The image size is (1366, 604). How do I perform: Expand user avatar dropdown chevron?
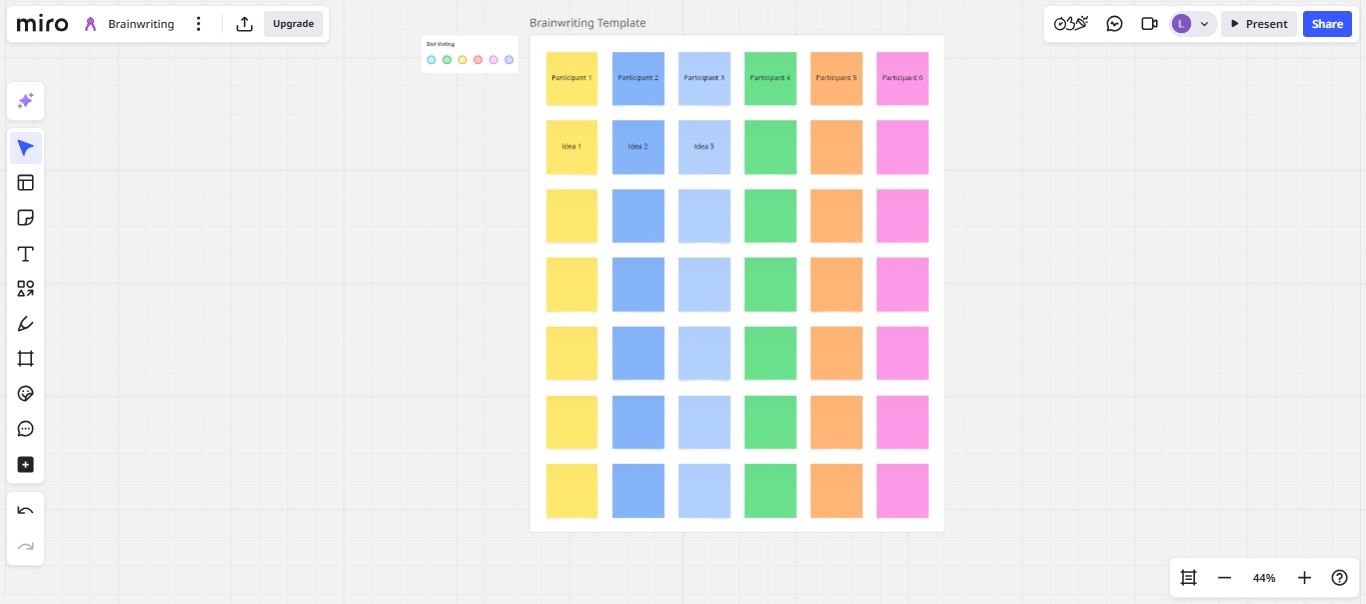pos(1204,24)
